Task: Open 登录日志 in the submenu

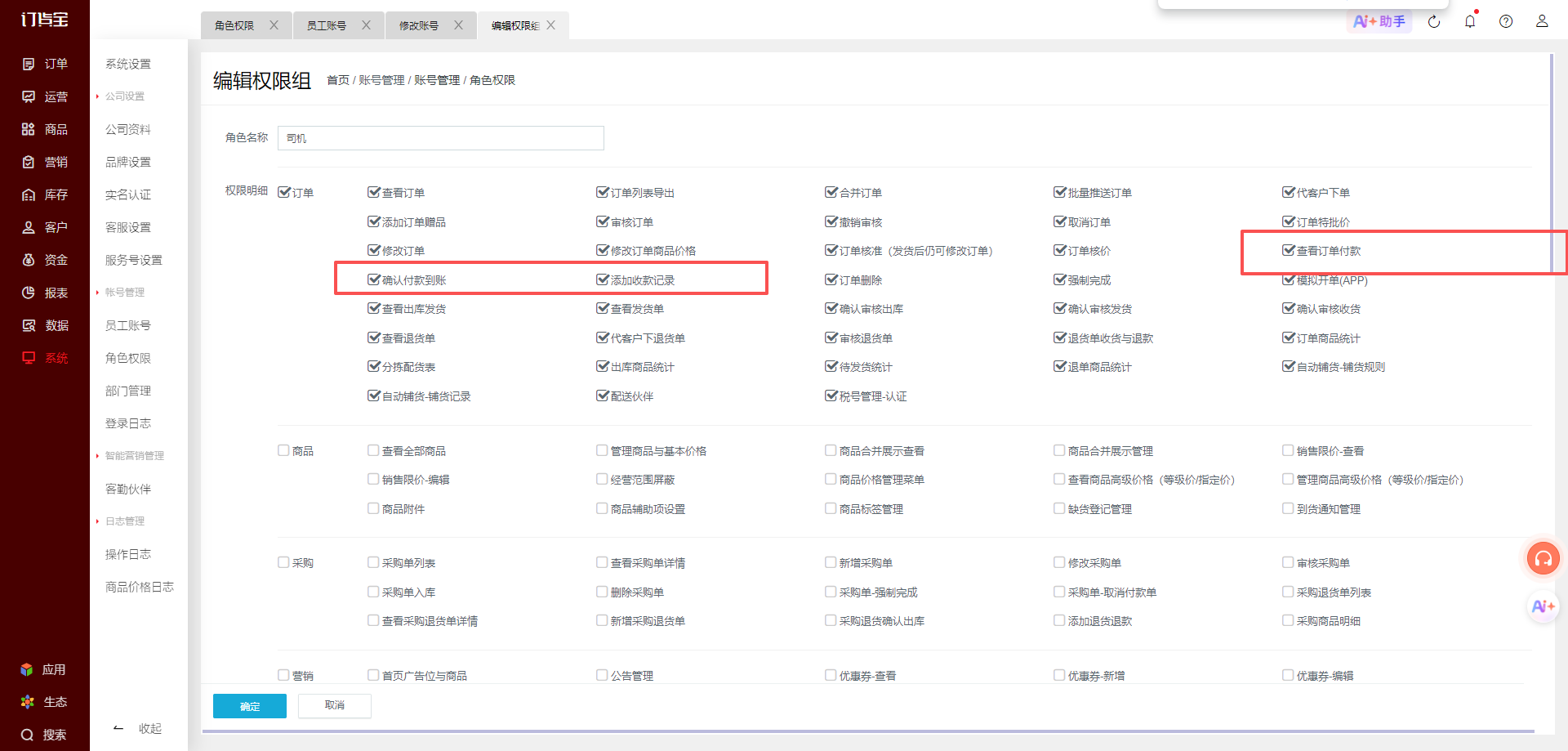Action: [128, 423]
